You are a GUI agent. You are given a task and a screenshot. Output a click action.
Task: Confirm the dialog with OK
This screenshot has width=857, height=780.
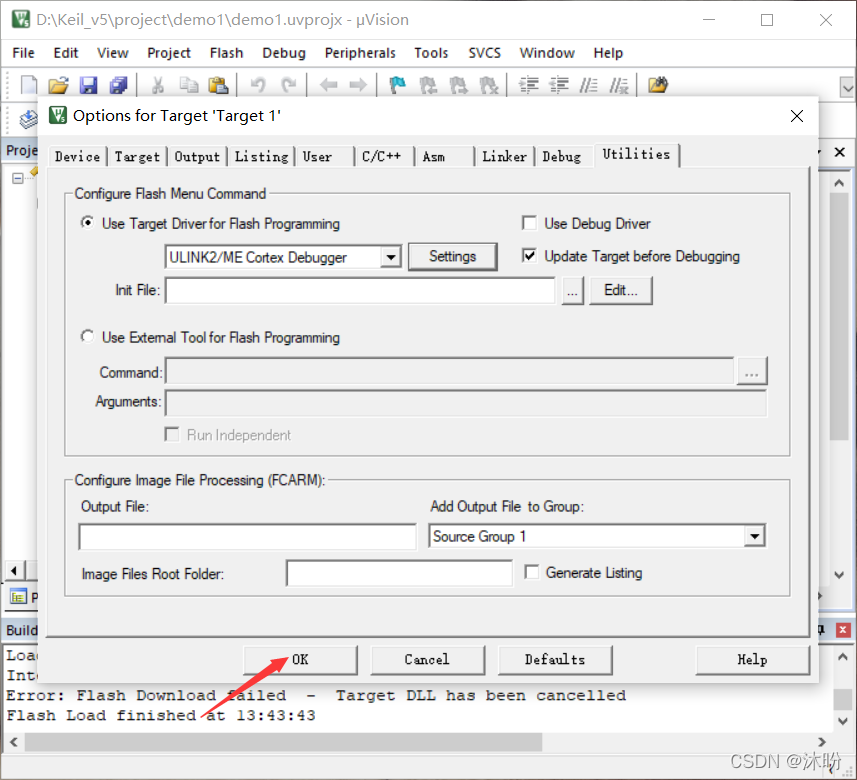(x=300, y=660)
